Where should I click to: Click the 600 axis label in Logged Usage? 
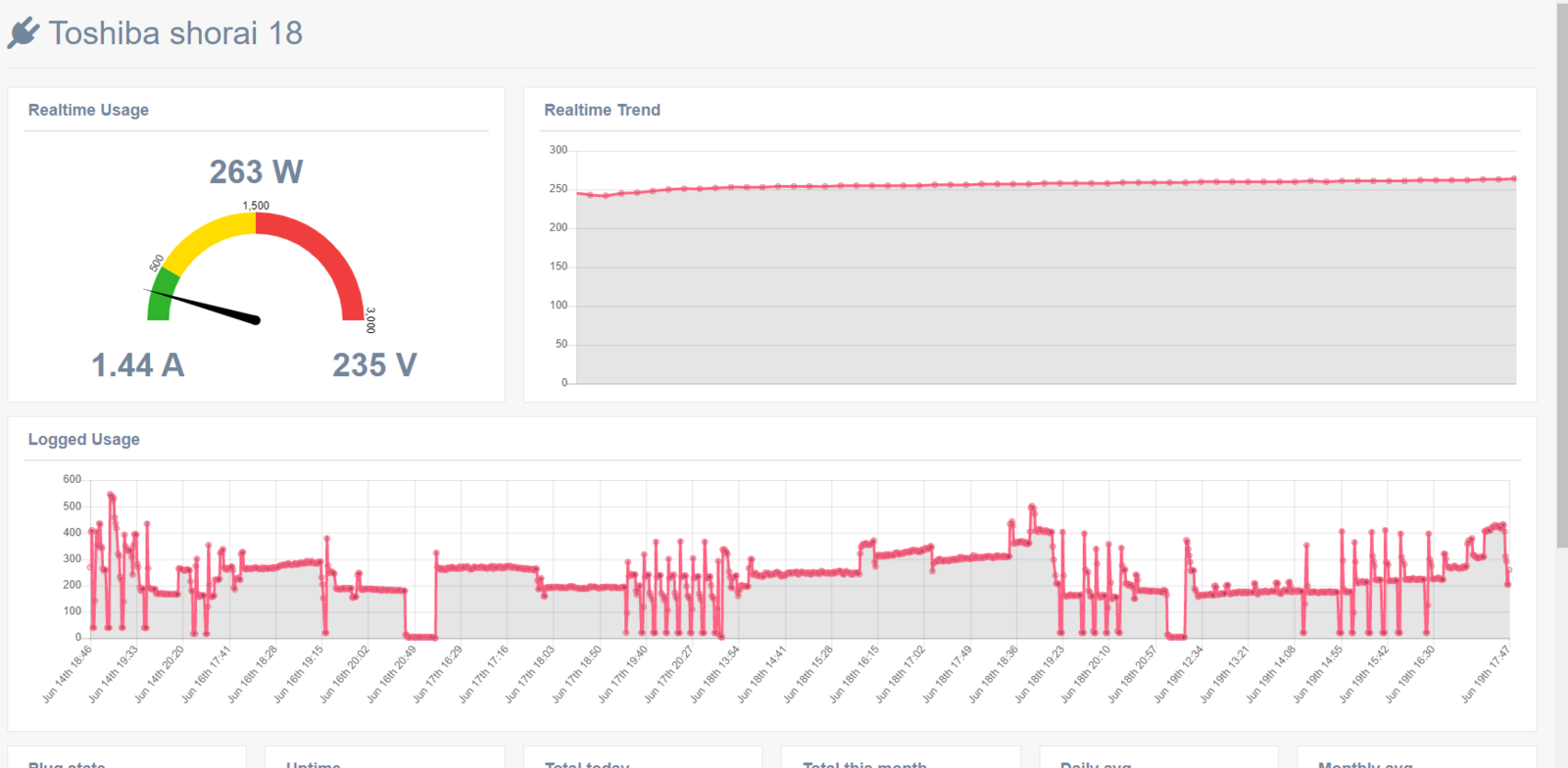click(73, 479)
